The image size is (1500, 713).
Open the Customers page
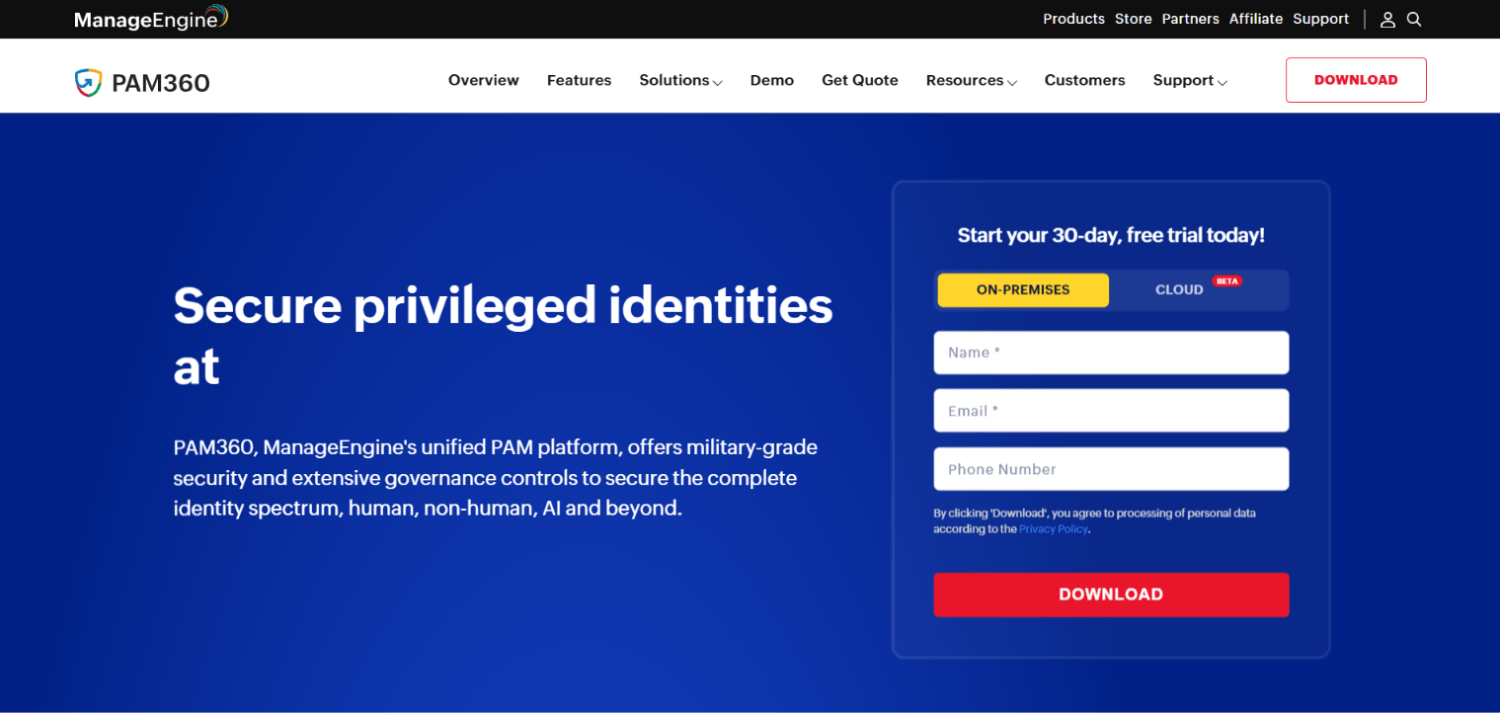point(1085,80)
